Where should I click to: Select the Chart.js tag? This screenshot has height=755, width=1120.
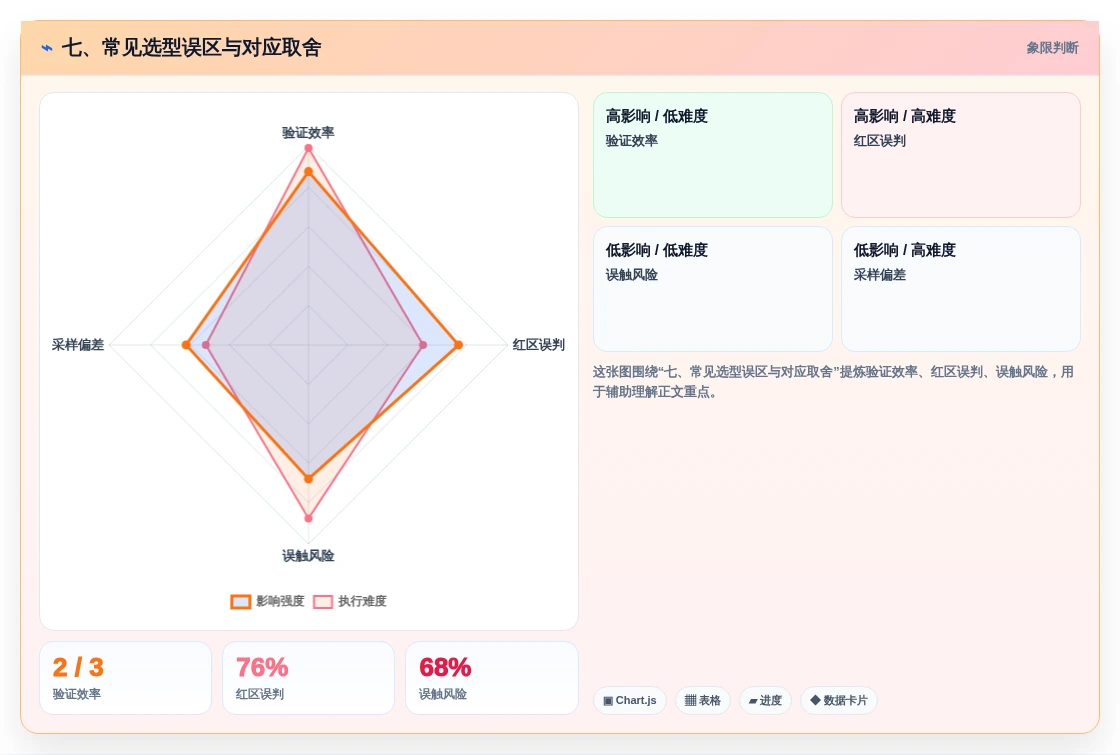630,701
